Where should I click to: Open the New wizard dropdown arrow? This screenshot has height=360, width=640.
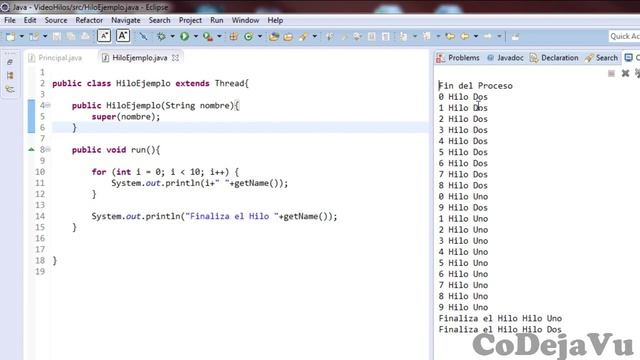point(22,37)
